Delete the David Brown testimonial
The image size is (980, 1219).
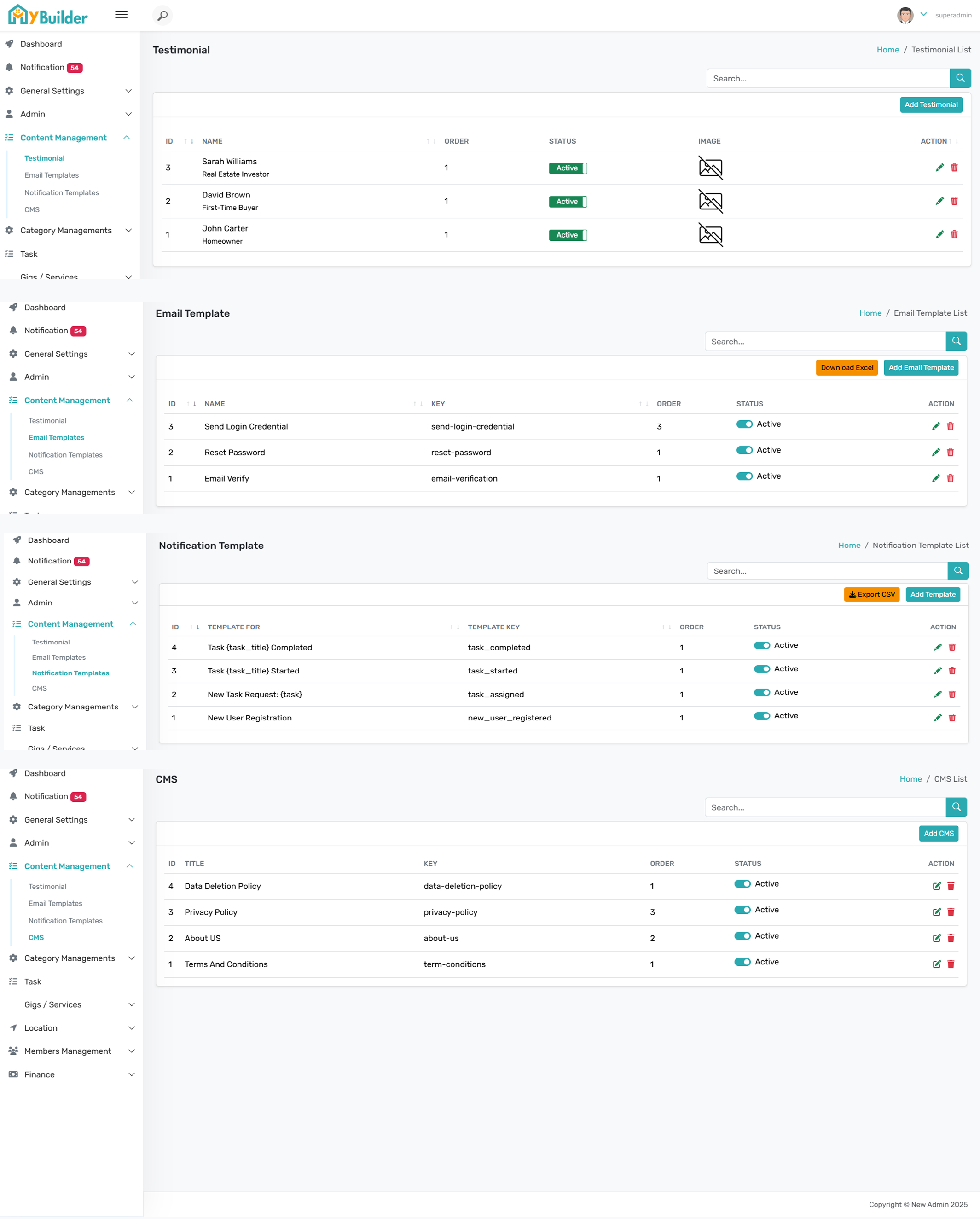(x=954, y=201)
